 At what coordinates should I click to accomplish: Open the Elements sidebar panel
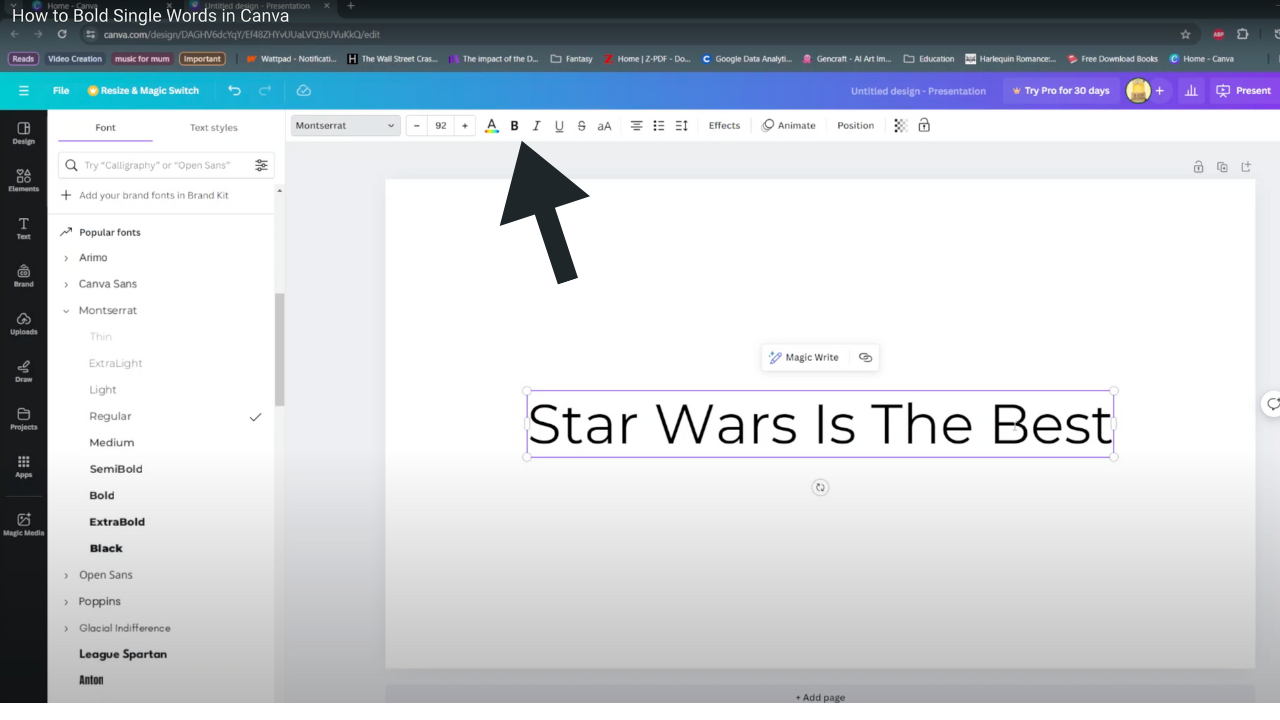(x=24, y=180)
